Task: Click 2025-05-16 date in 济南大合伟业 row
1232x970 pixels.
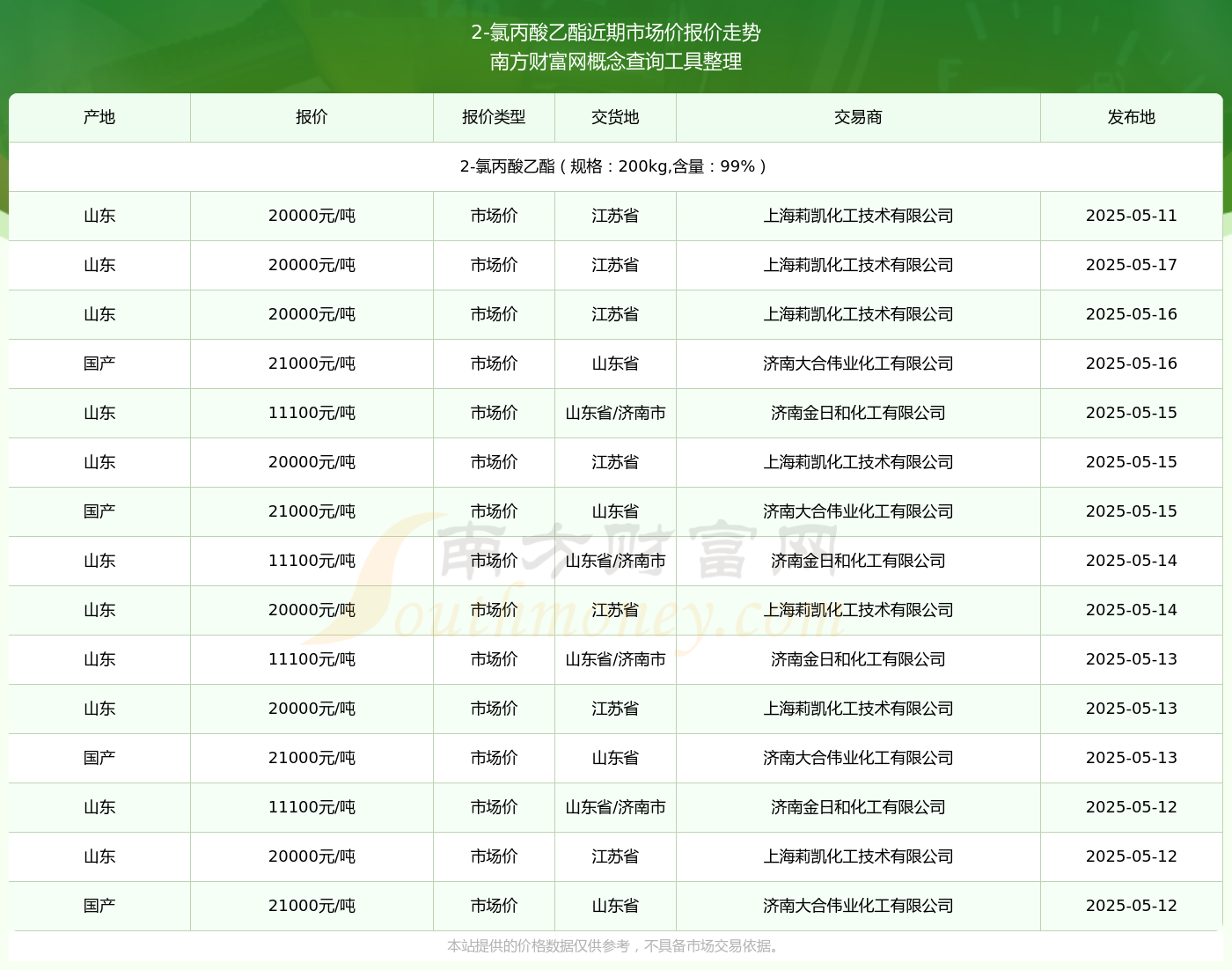Action: pyautogui.click(x=1131, y=364)
